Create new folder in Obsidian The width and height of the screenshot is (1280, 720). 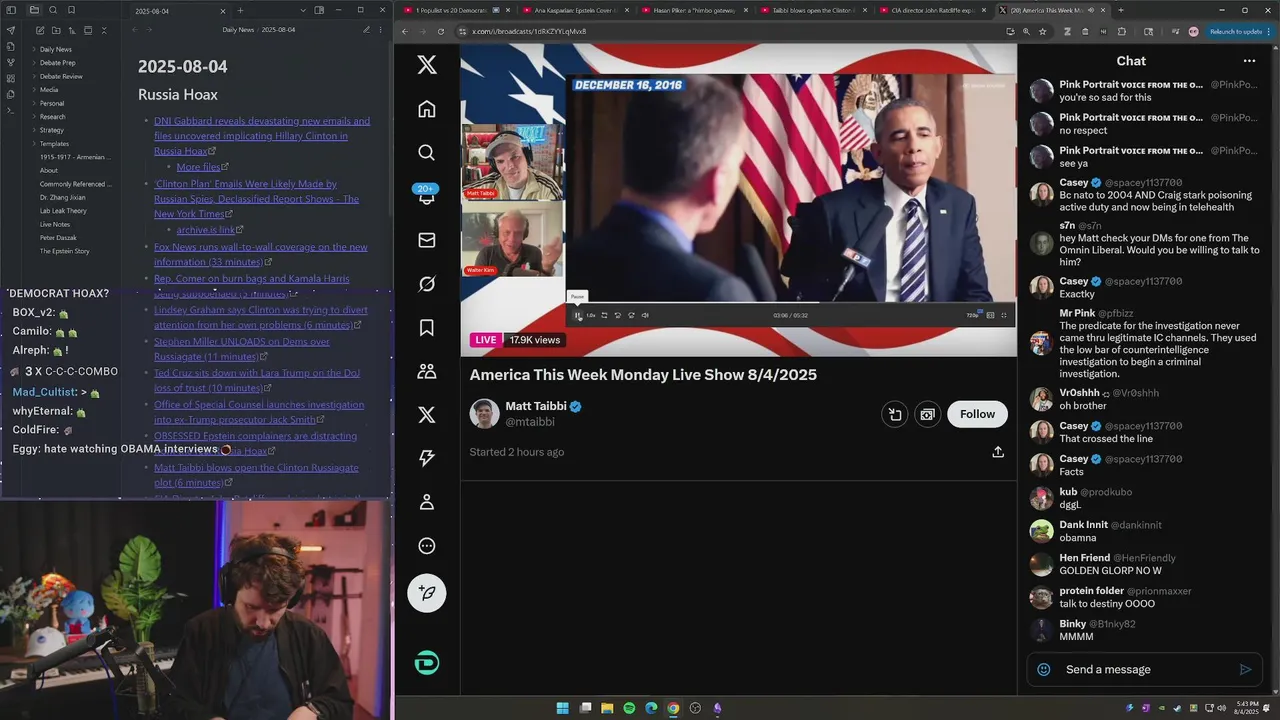tap(56, 31)
